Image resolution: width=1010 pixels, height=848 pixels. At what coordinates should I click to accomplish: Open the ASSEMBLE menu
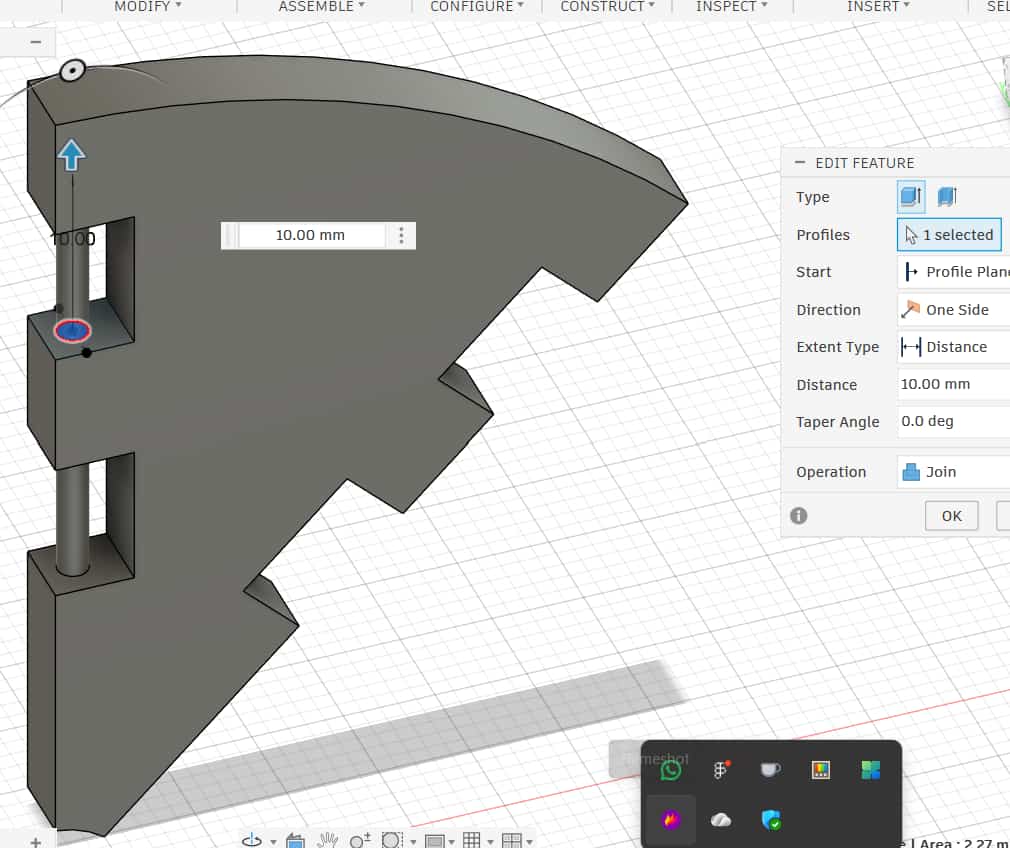(x=321, y=6)
